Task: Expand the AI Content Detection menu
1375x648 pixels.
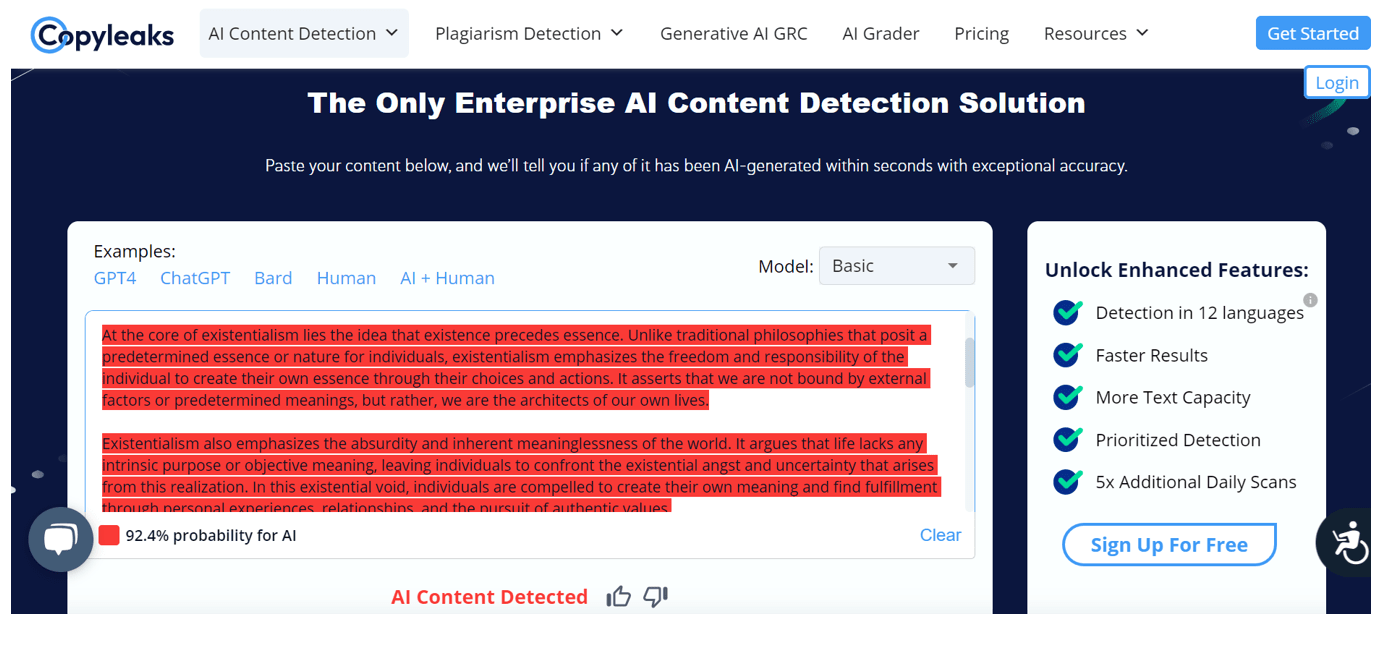Action: point(304,33)
